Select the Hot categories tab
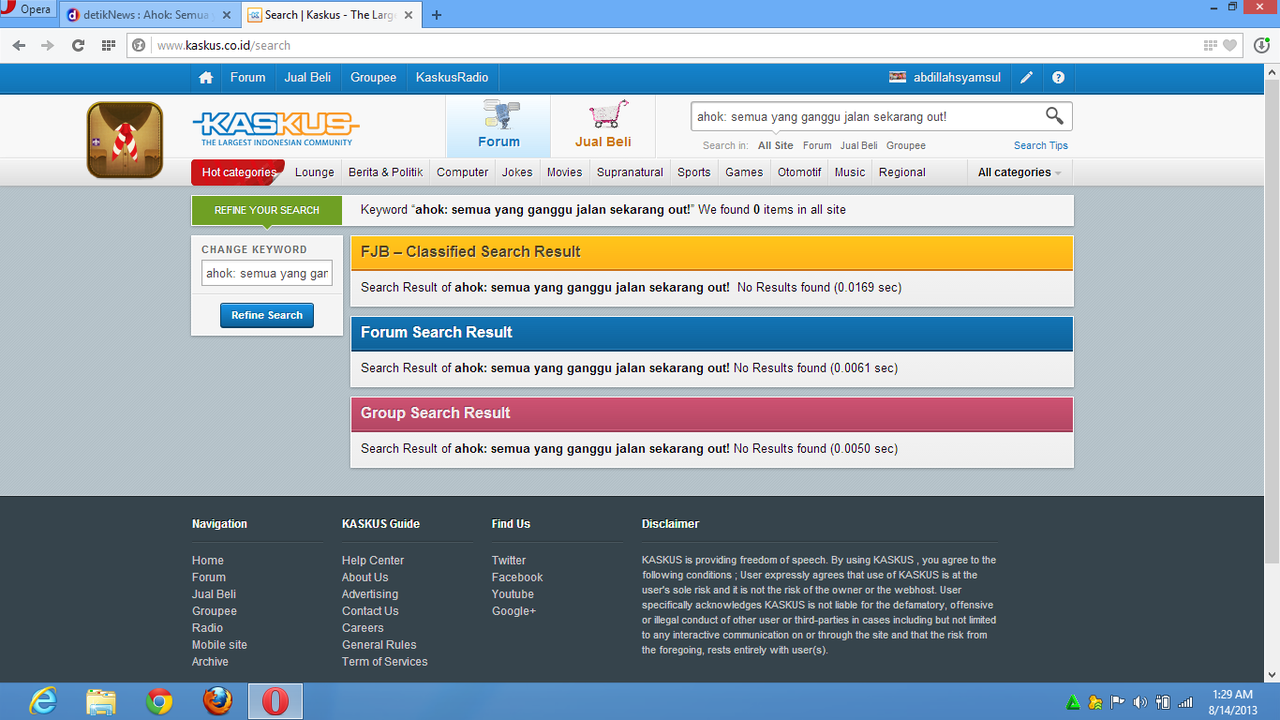The image size is (1280, 720). pos(238,172)
